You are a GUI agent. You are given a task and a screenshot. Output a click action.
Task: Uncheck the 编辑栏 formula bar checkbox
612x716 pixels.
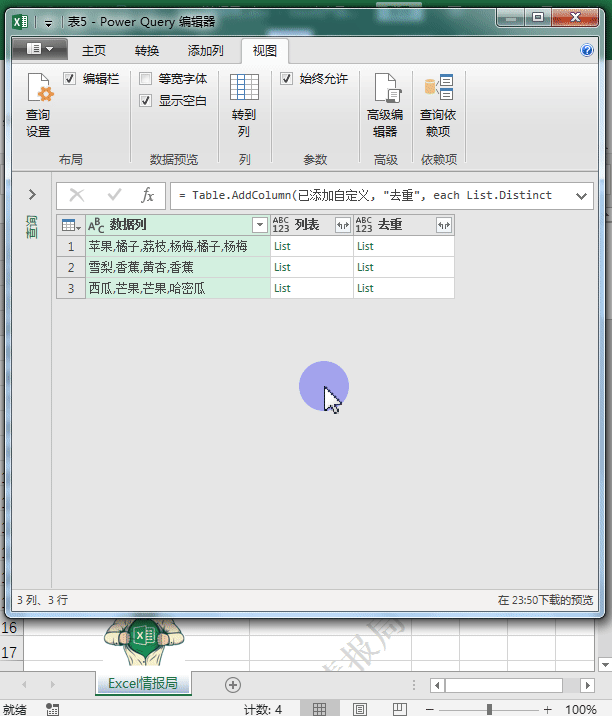[70, 79]
